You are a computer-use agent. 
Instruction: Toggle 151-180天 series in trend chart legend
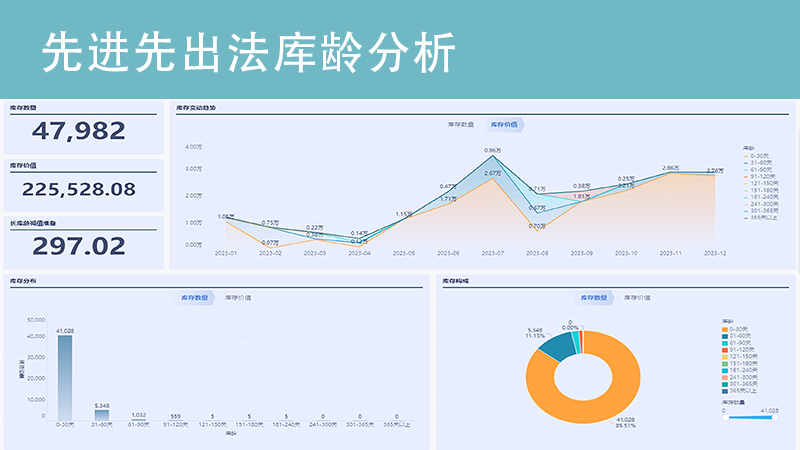pos(761,190)
